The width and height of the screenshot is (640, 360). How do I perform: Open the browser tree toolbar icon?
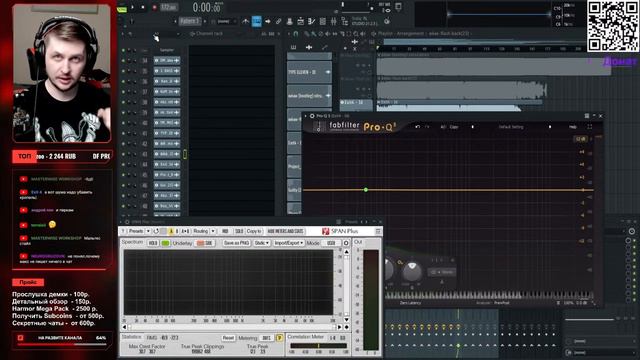(x=344, y=21)
